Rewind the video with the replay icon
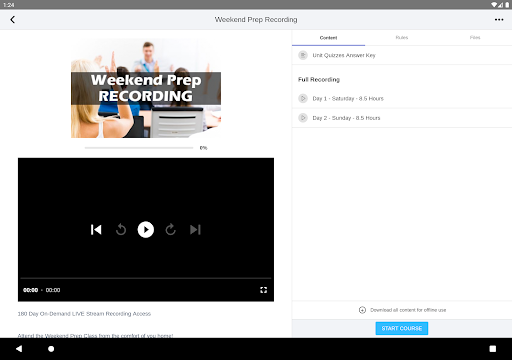The height and width of the screenshot is (360, 512). click(121, 230)
